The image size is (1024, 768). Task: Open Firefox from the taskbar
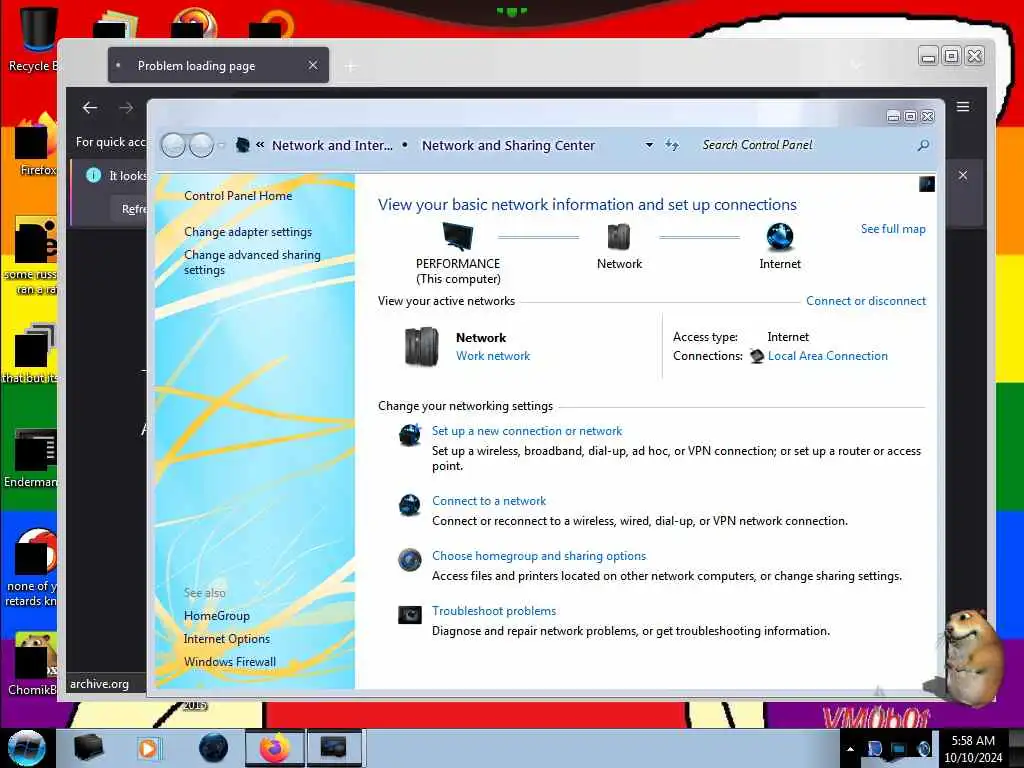point(275,748)
